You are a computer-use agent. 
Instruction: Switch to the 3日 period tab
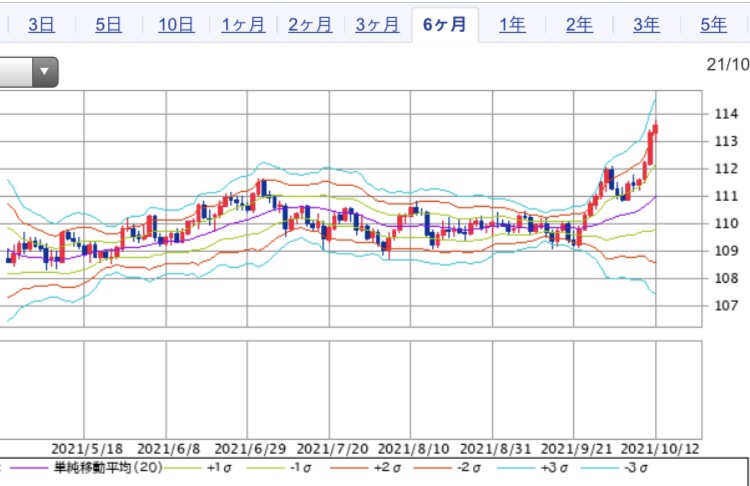pyautogui.click(x=42, y=24)
